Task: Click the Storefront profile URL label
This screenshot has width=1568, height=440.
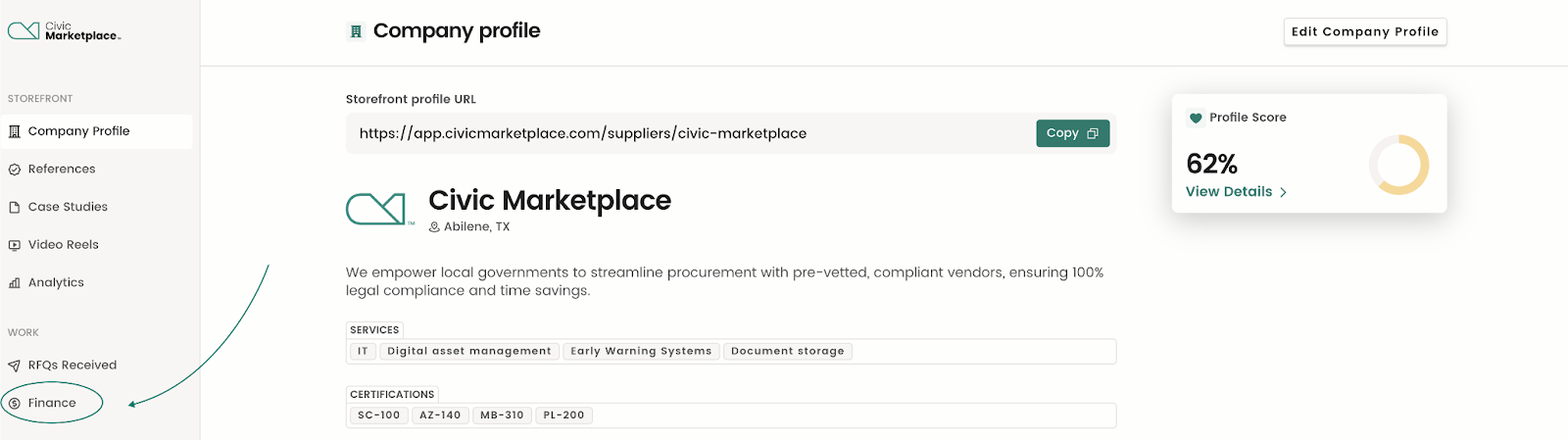Action: [x=411, y=99]
